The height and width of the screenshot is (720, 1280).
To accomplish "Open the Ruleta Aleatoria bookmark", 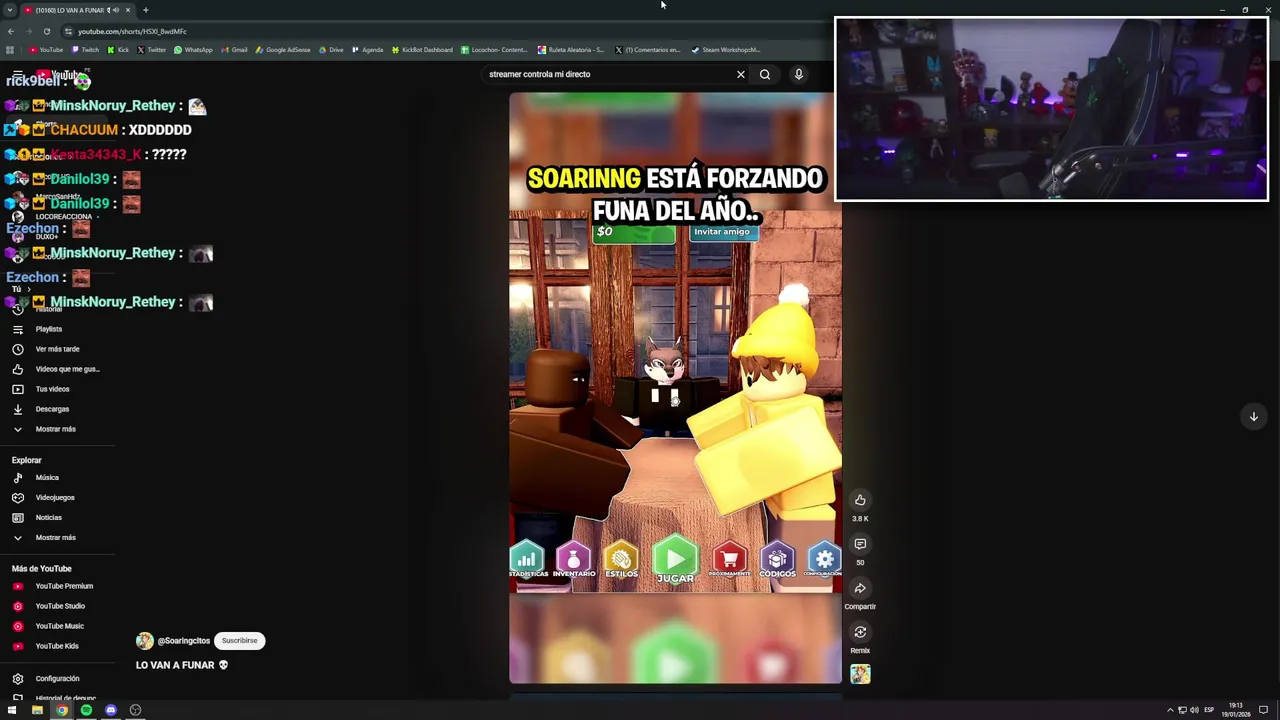I will 571,50.
